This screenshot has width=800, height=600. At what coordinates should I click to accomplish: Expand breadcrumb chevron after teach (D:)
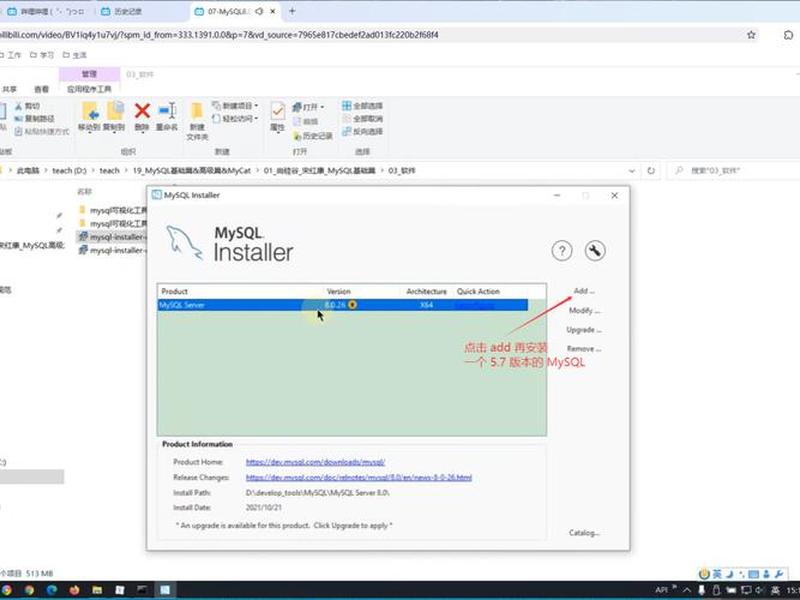tap(93, 171)
